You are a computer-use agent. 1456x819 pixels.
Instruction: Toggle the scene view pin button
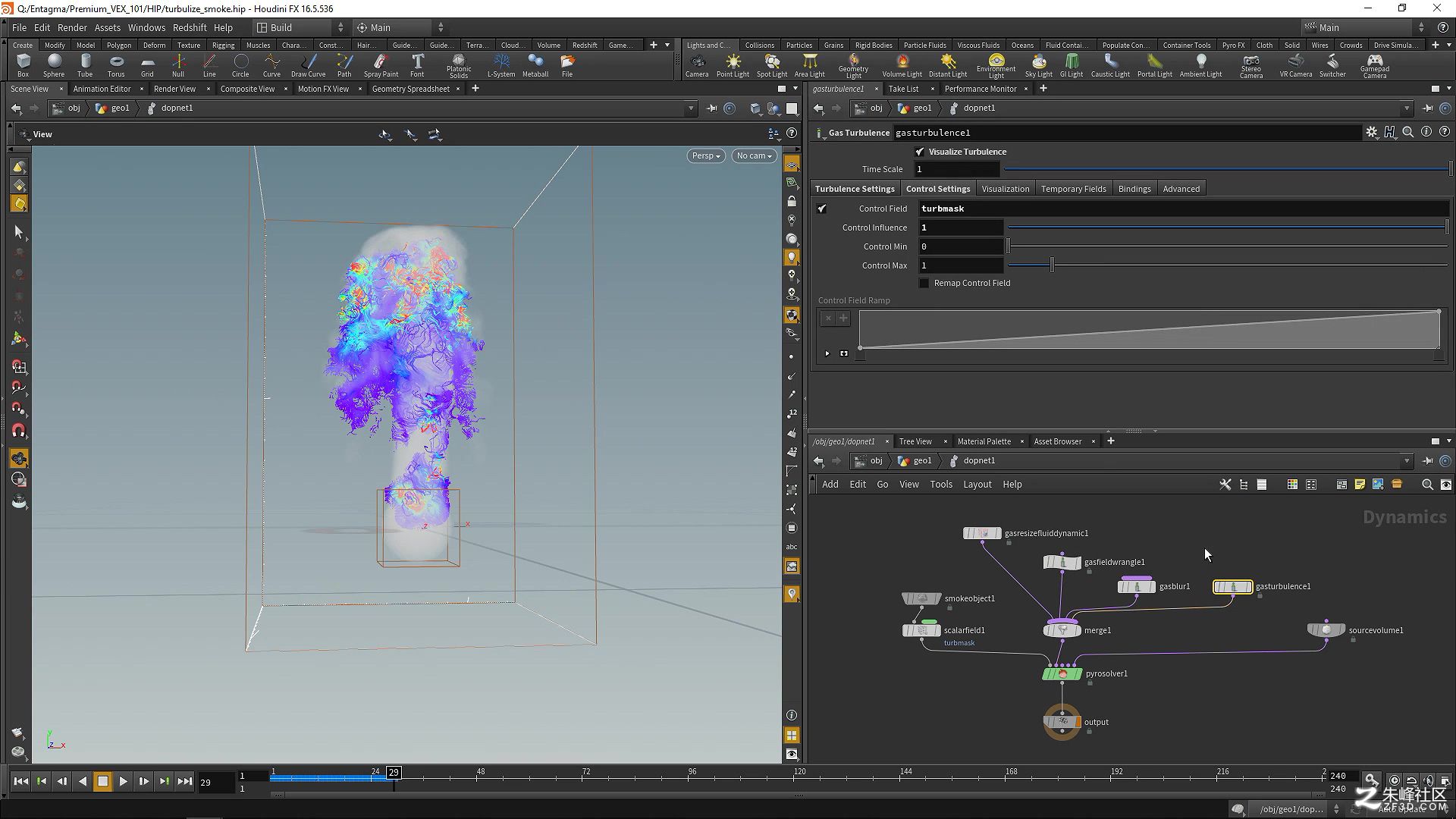tap(711, 108)
